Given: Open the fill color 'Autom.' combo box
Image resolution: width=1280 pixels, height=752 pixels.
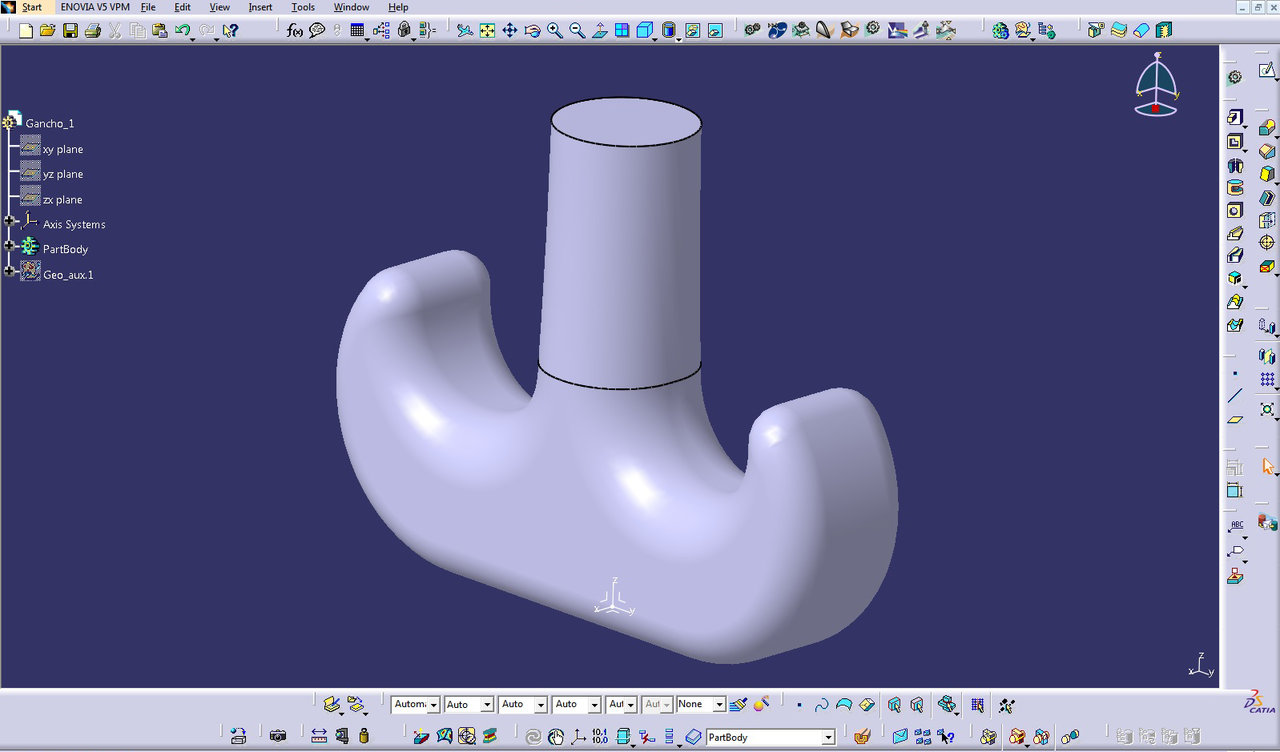Looking at the screenshot, I should coord(415,705).
